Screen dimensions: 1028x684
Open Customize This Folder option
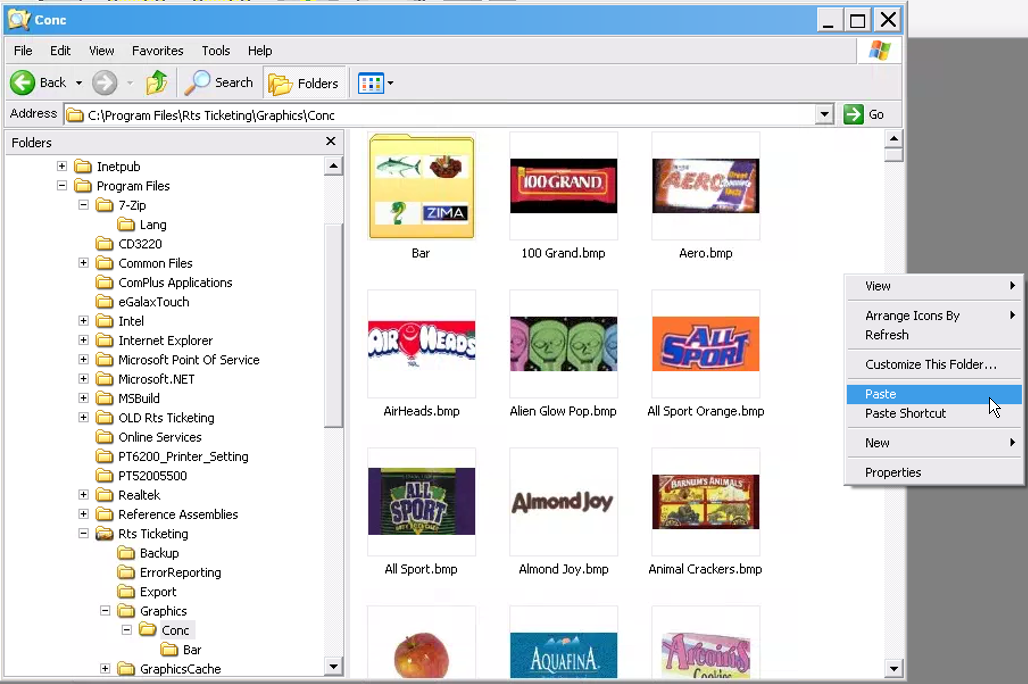click(934, 364)
